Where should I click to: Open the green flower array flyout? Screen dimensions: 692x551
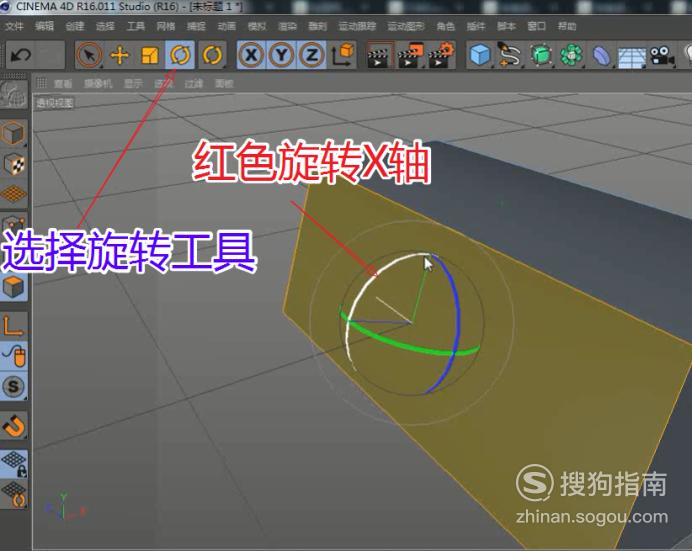571,55
